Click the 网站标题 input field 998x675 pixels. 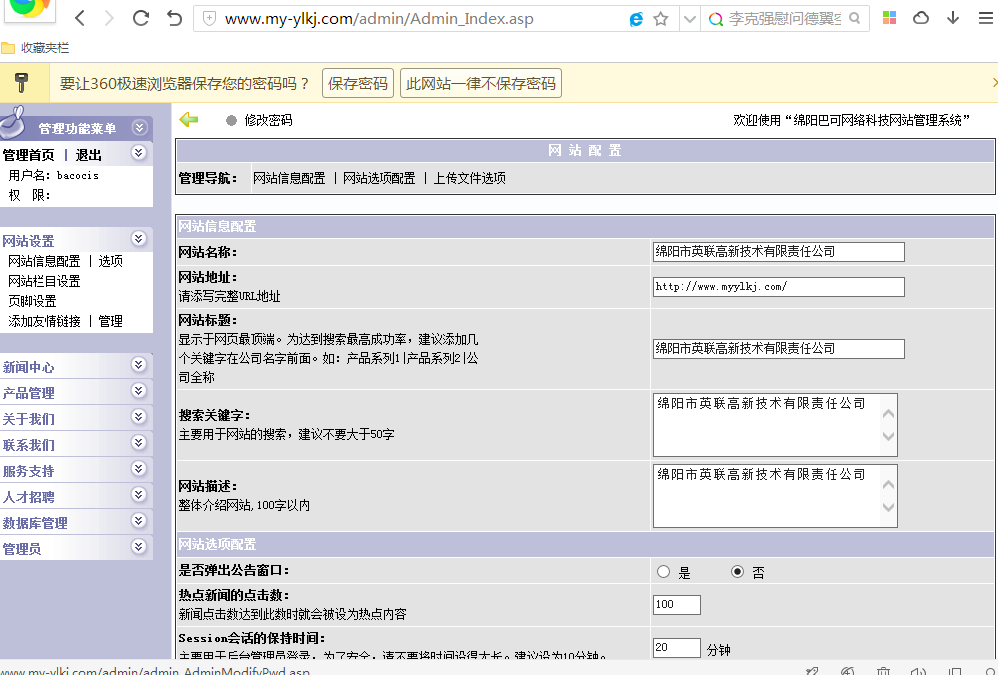pyautogui.click(x=778, y=349)
